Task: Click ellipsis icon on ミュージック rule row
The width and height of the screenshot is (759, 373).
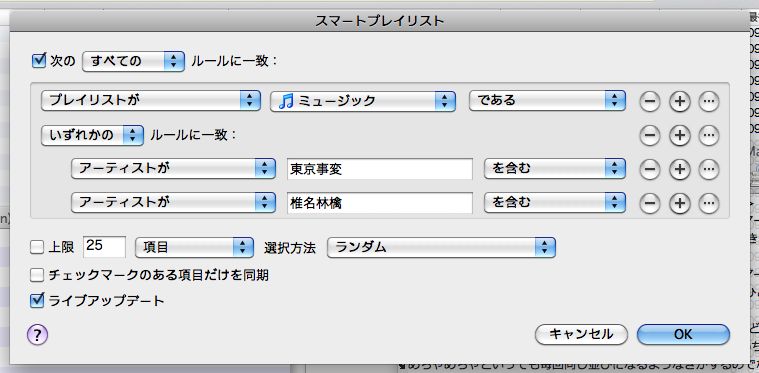Action: coord(709,102)
